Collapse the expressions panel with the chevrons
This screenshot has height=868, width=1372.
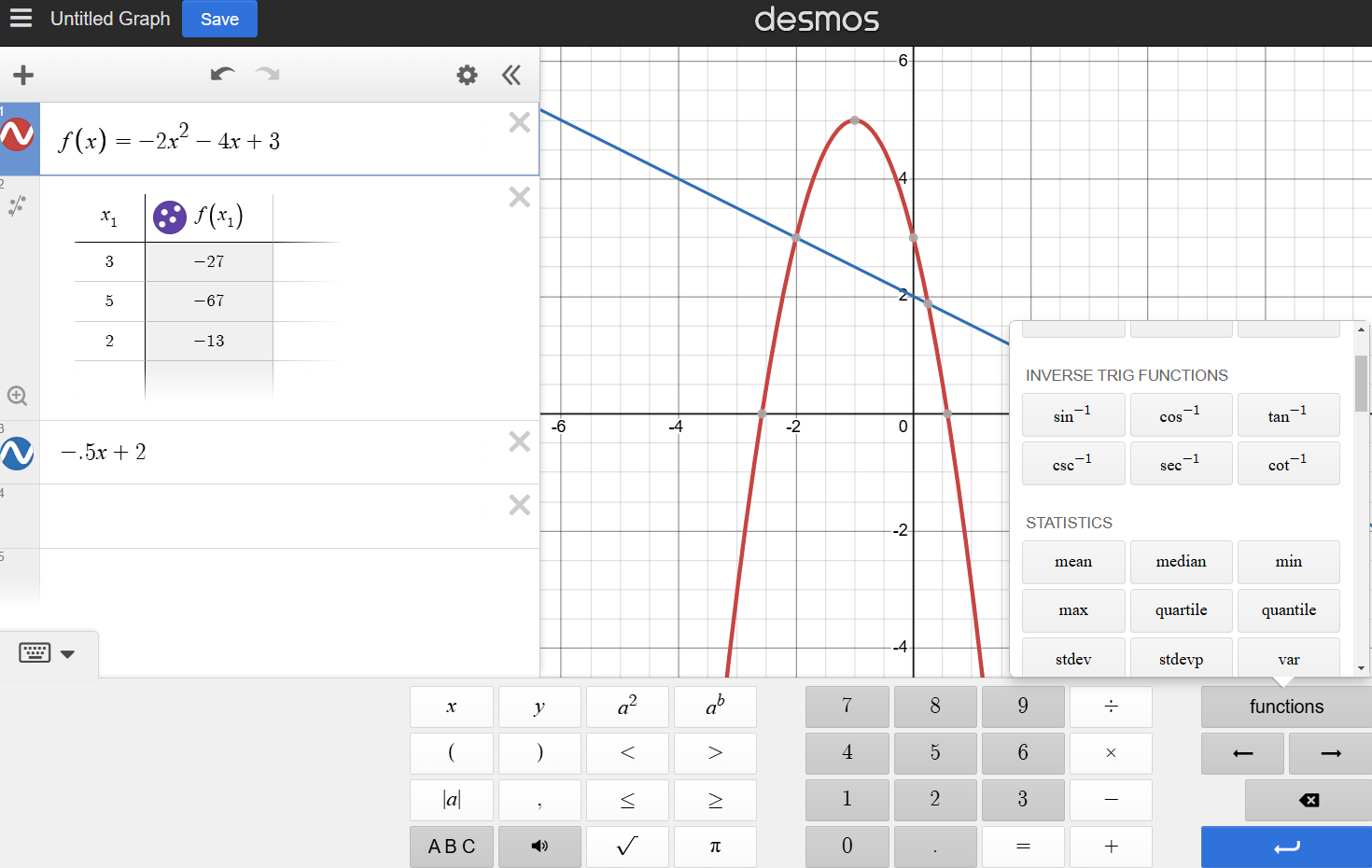[511, 75]
